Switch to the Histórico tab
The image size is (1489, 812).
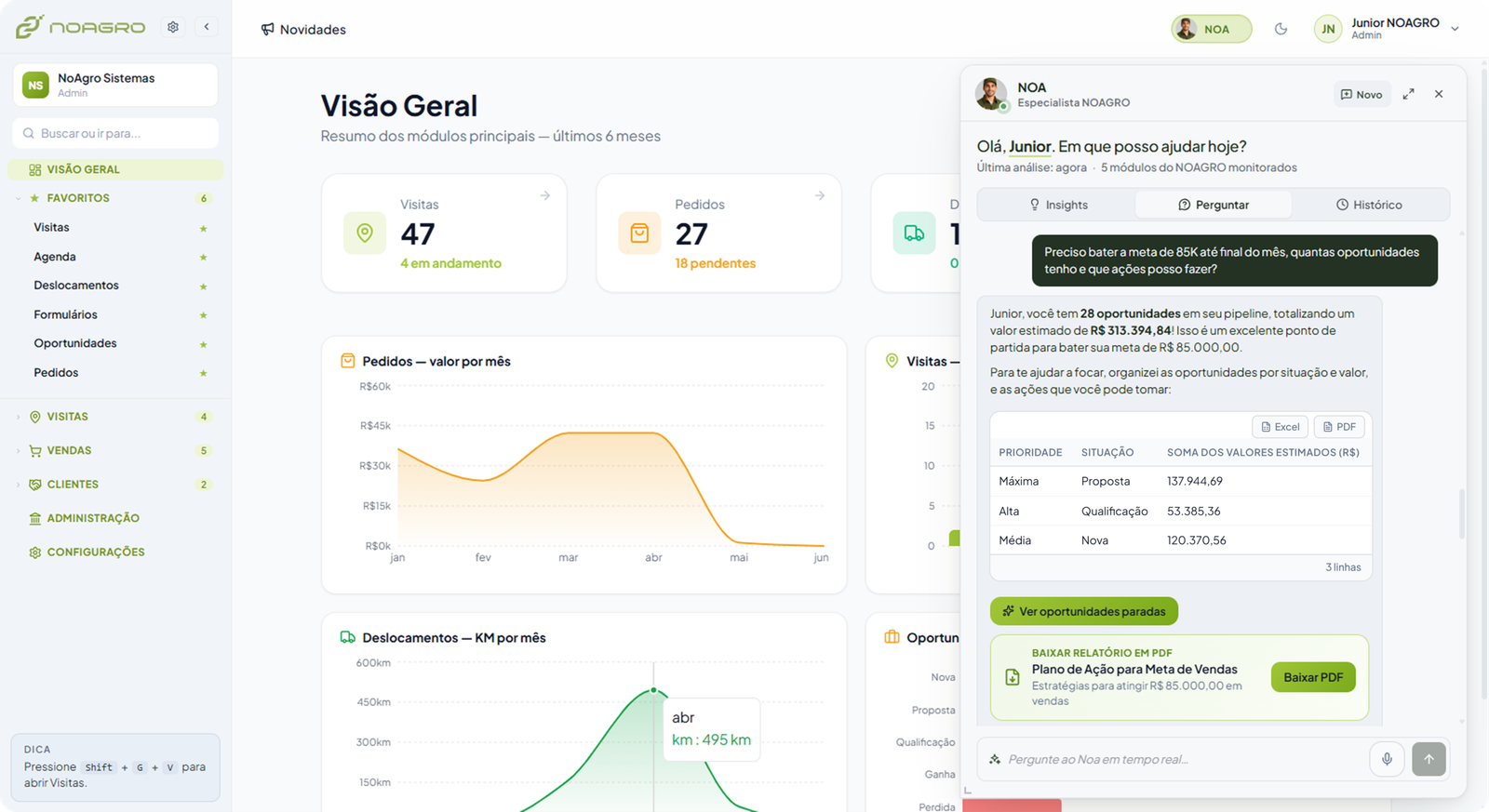click(1369, 205)
